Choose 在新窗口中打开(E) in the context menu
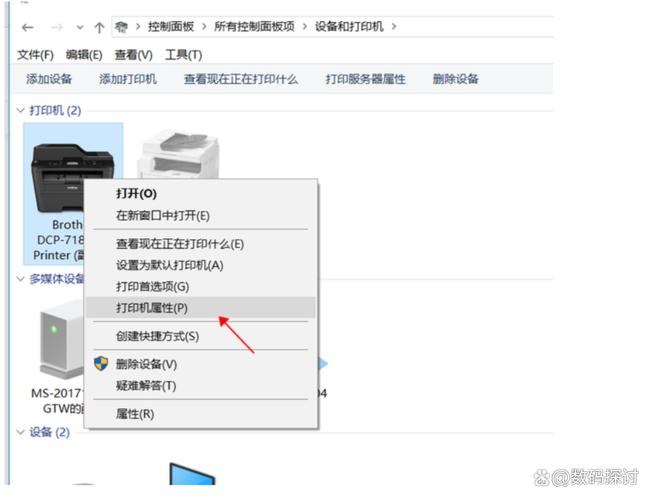 click(200, 215)
